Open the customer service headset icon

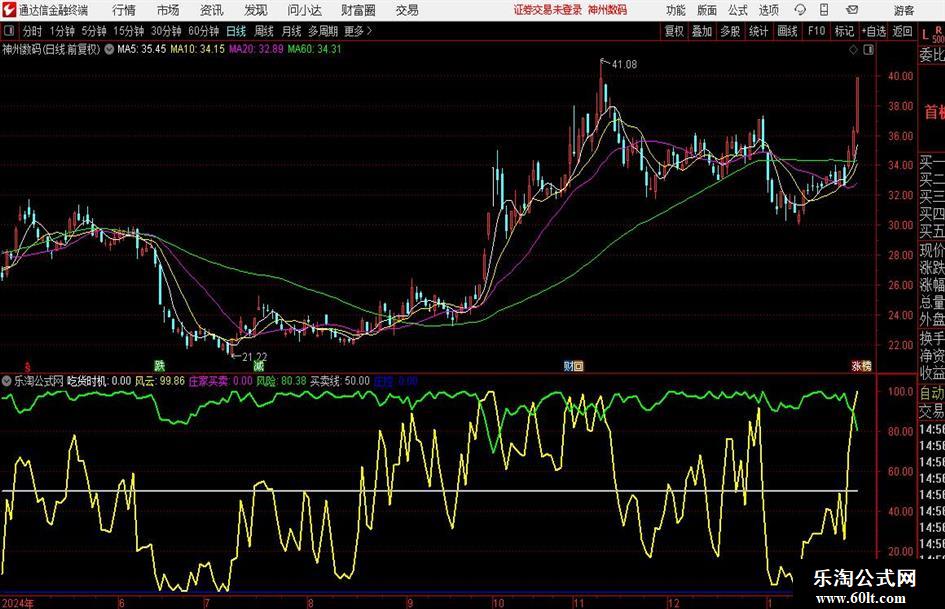800,10
